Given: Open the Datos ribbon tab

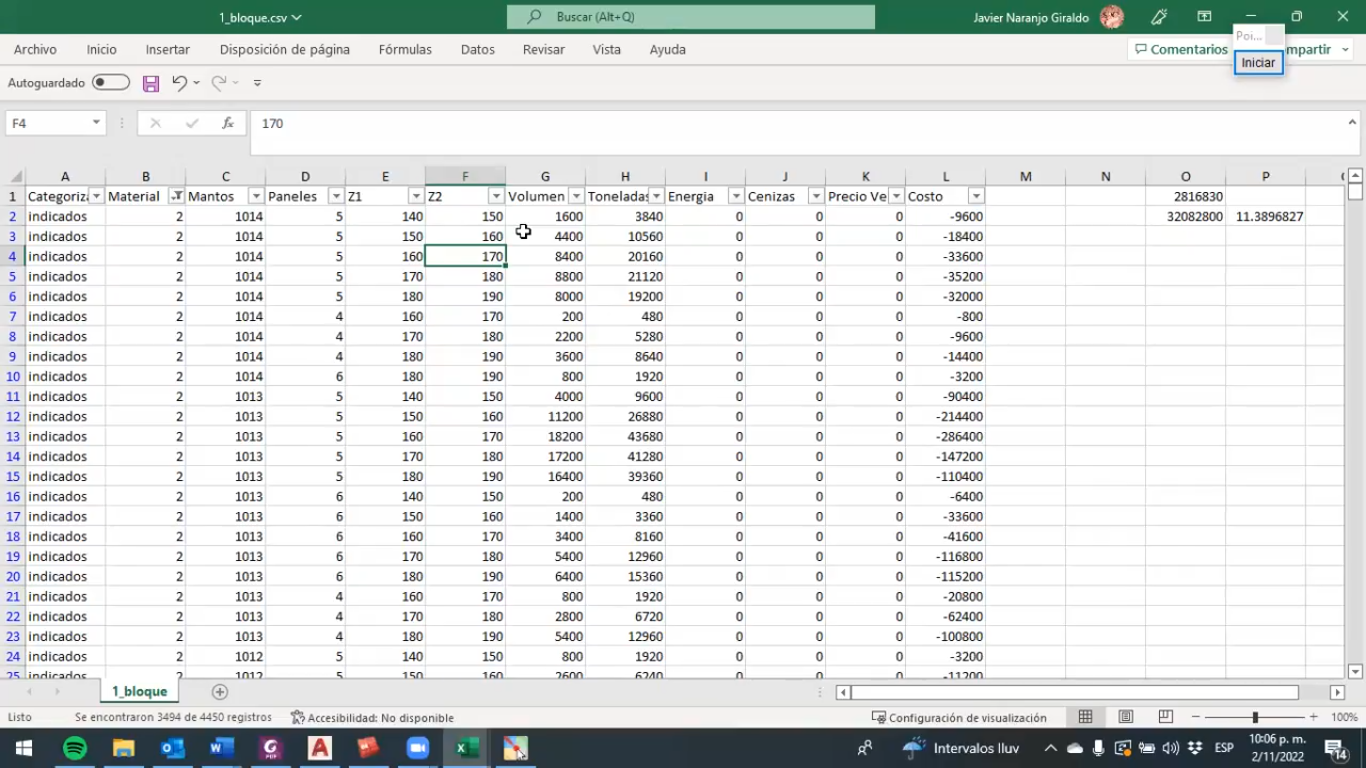Looking at the screenshot, I should coord(477,49).
